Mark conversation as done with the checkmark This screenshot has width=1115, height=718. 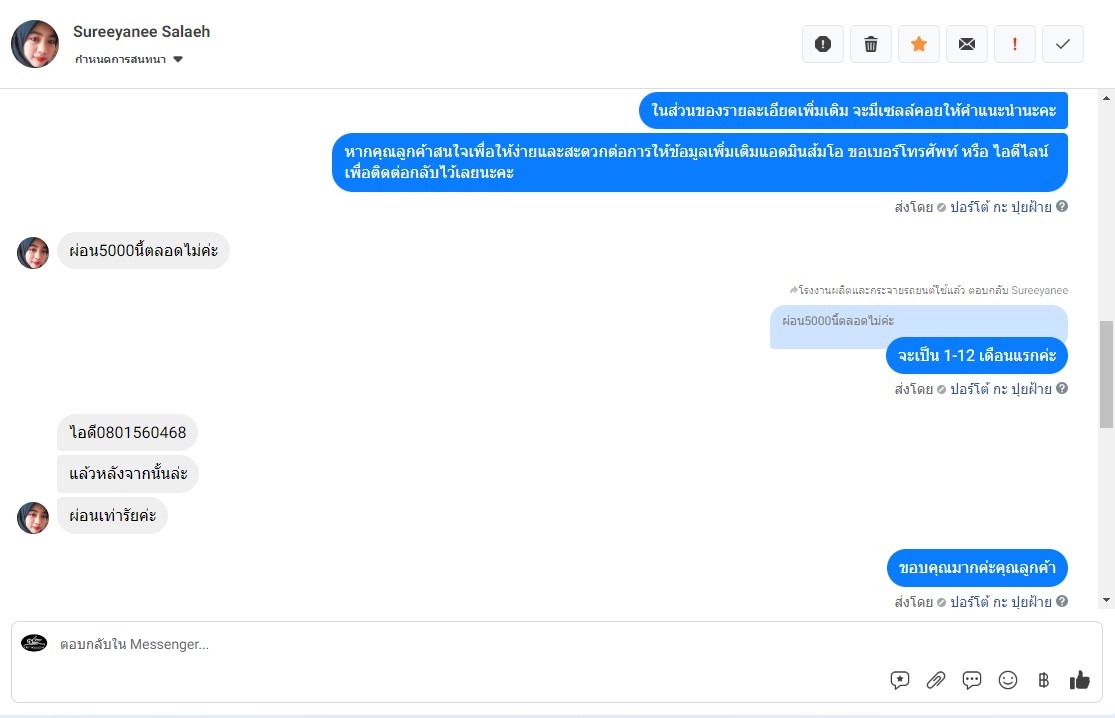tap(1062, 44)
